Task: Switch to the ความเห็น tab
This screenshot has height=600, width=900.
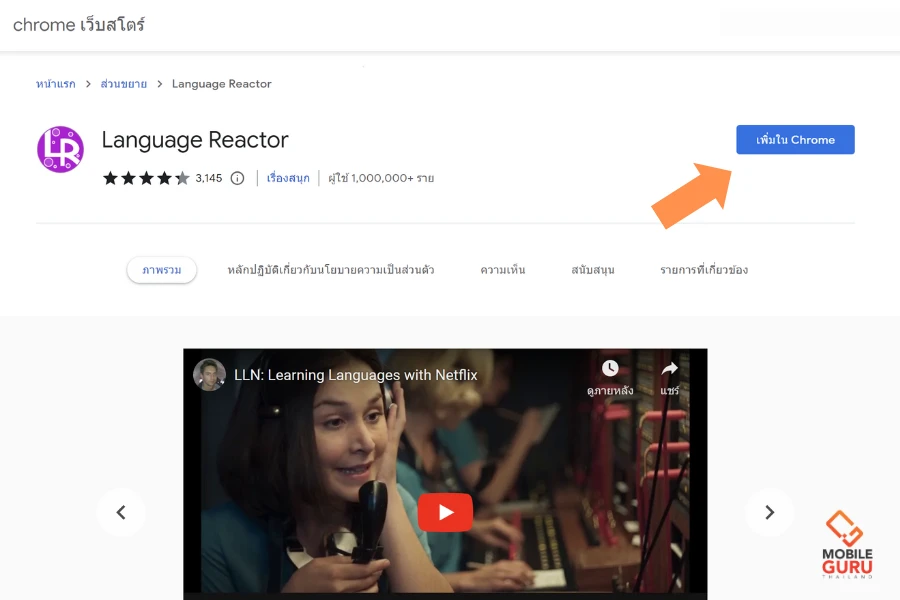Action: [x=502, y=270]
